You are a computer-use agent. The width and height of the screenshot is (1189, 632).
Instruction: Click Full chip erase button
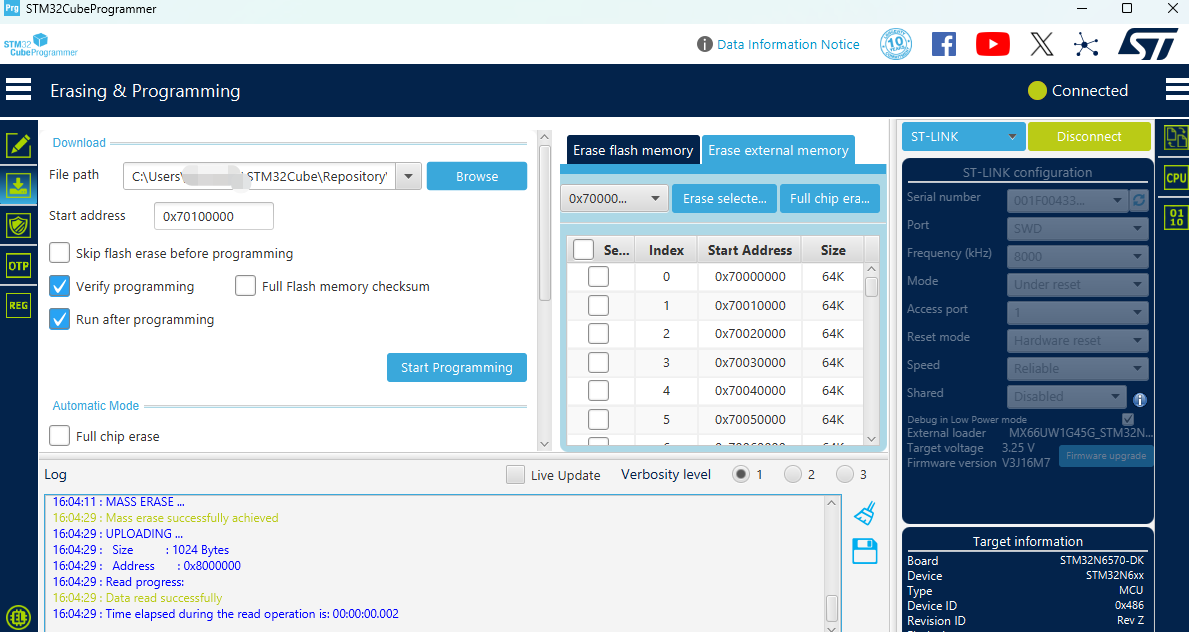pyautogui.click(x=830, y=199)
